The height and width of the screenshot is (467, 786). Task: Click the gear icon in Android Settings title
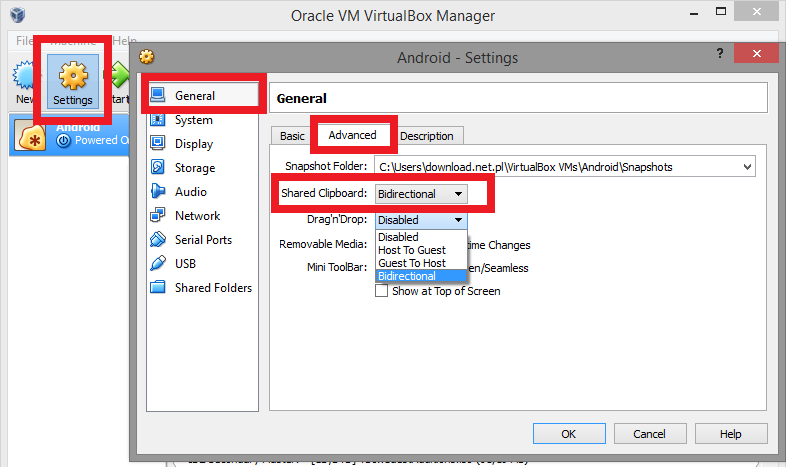tap(147, 57)
